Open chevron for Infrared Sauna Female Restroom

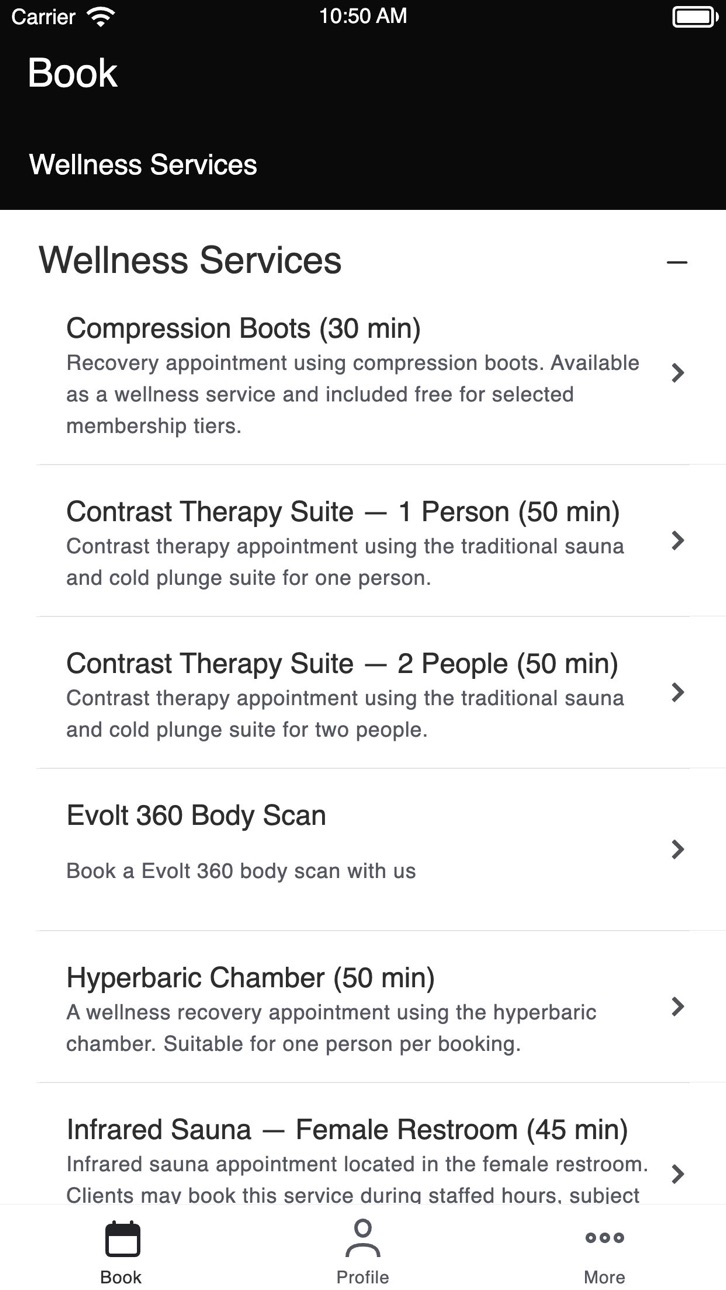(678, 1174)
